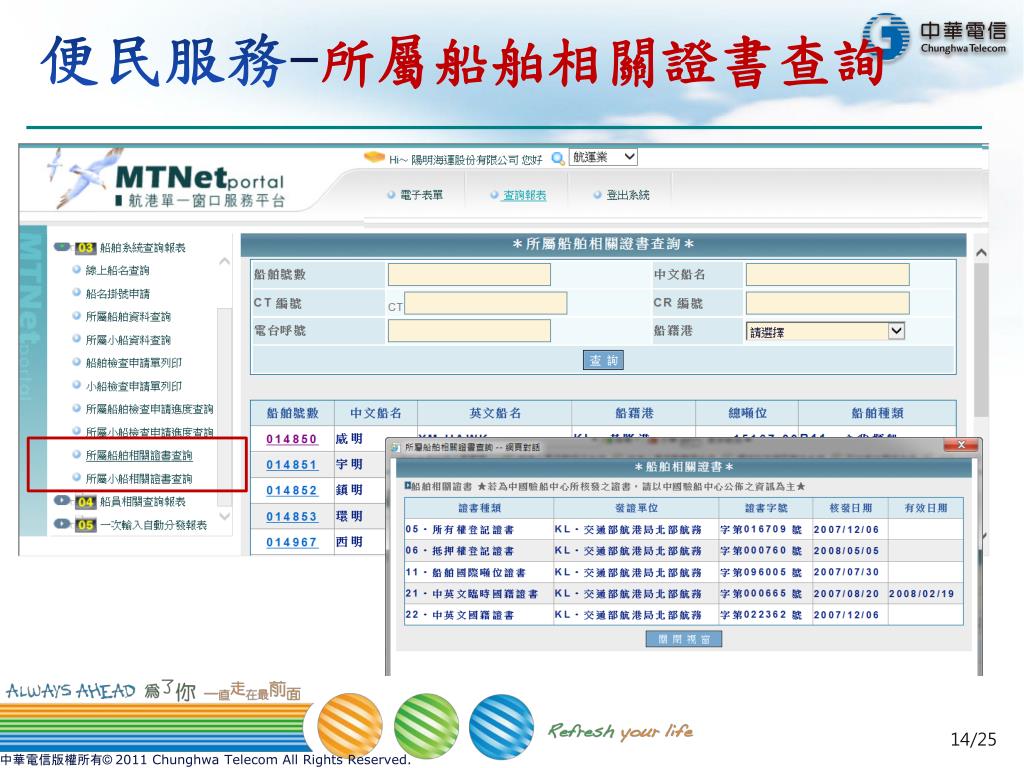Select 登出系統 to log out
Viewport: 1024px width, 768px height.
(628, 195)
